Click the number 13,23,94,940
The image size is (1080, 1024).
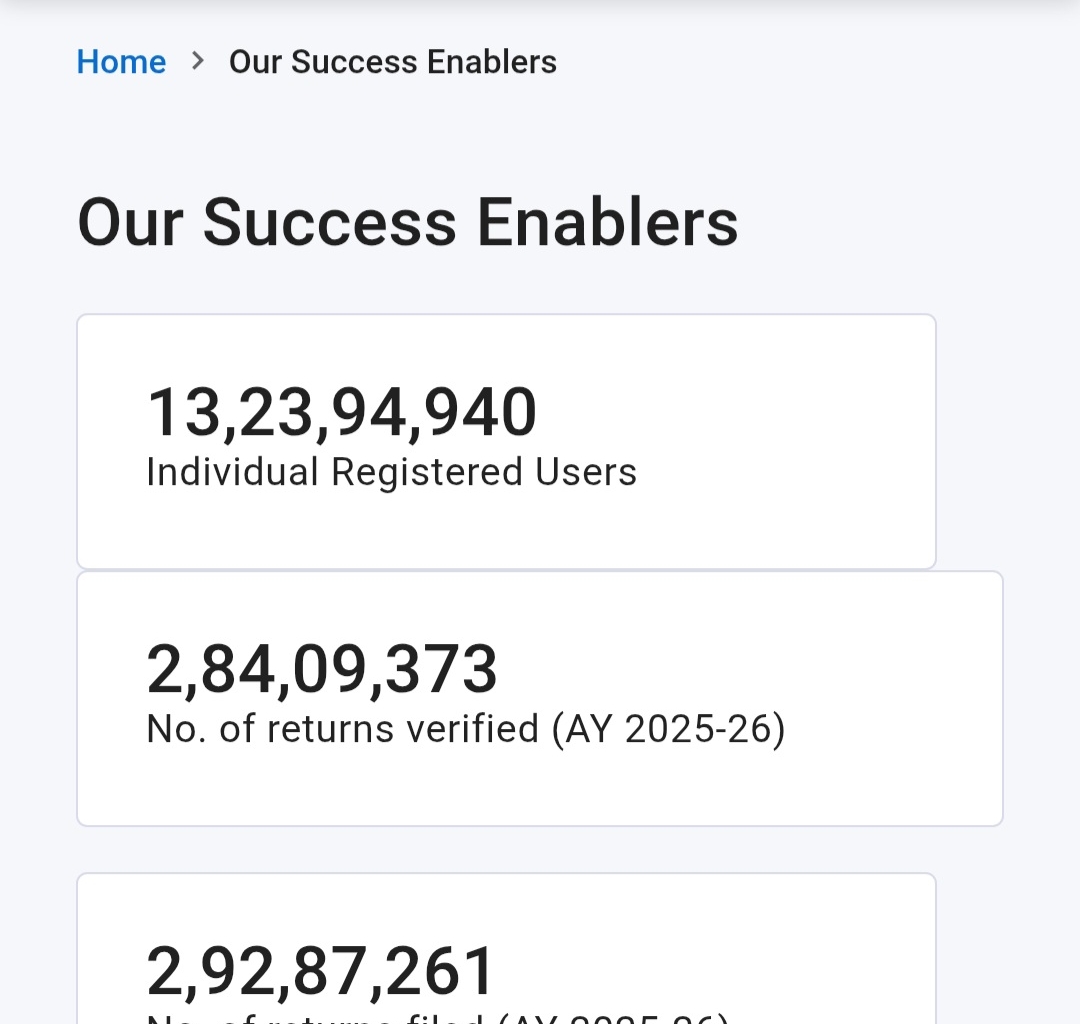tap(341, 410)
